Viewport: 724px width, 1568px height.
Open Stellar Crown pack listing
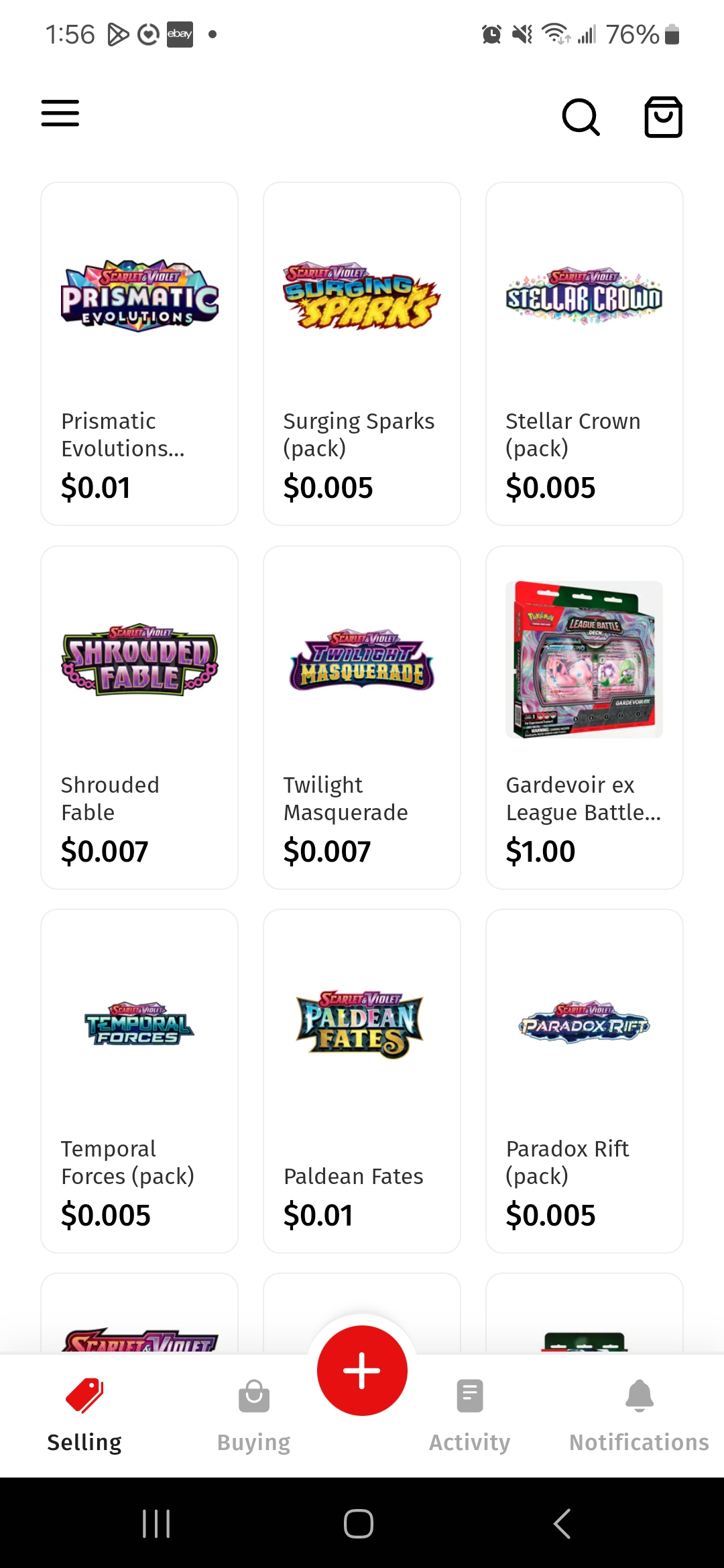click(x=584, y=354)
